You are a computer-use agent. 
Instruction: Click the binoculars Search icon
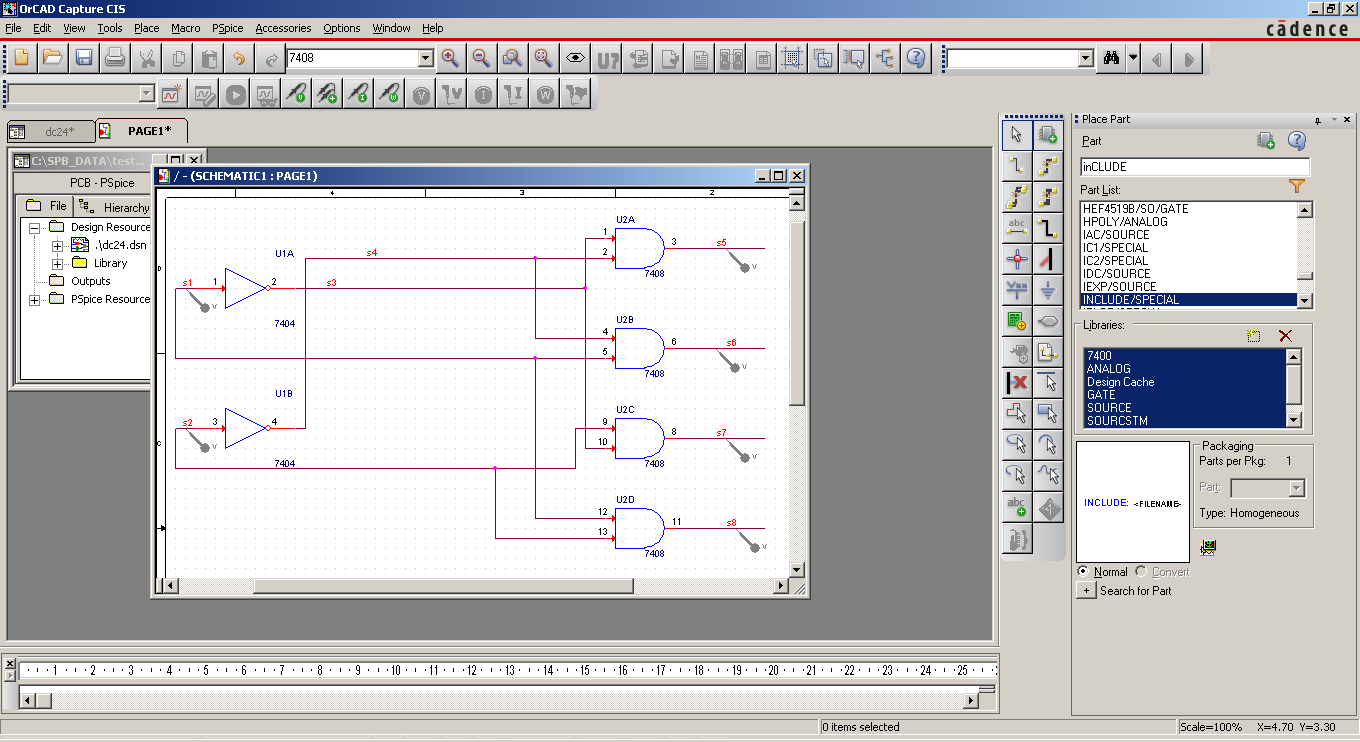[1111, 59]
